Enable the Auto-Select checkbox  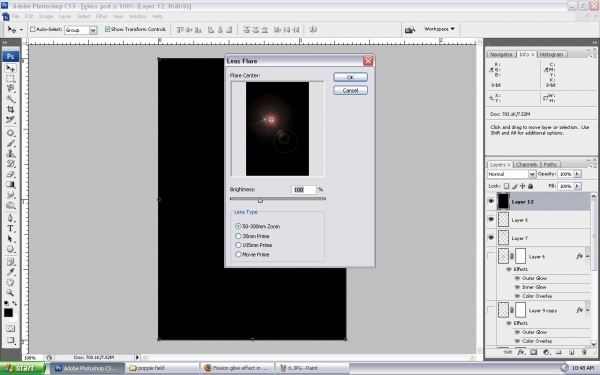pos(33,29)
